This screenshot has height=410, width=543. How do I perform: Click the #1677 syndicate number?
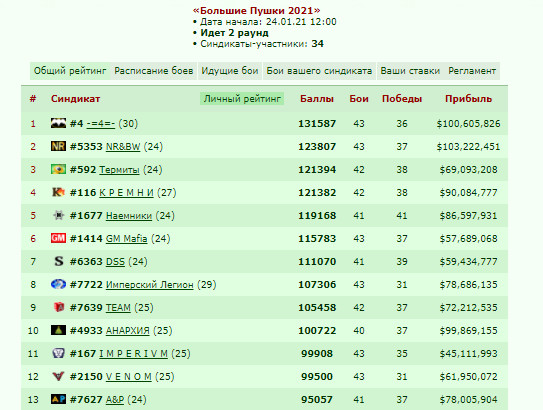point(86,216)
